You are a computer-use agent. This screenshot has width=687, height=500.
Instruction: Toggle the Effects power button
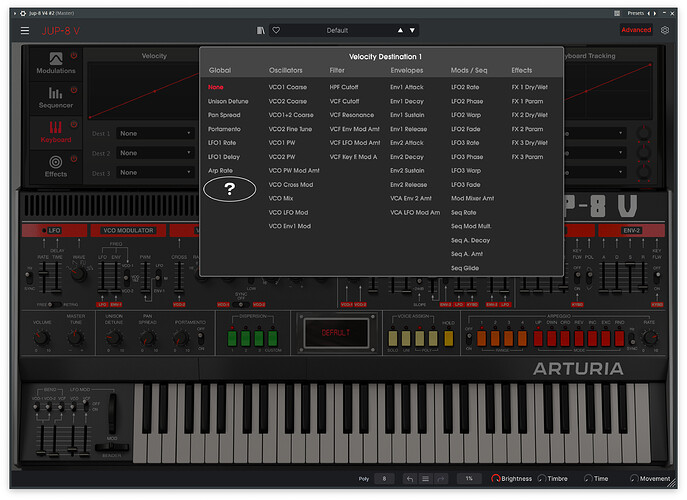pos(74,159)
